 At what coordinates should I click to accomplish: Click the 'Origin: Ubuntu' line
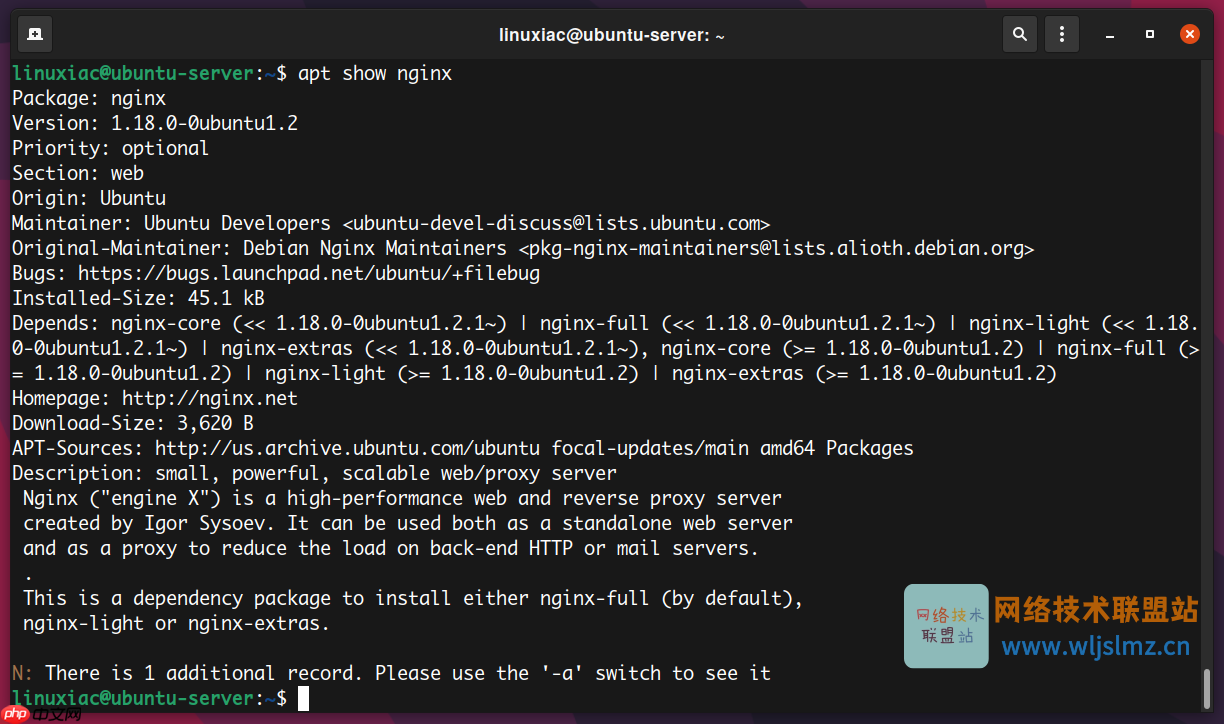pyautogui.click(x=89, y=198)
